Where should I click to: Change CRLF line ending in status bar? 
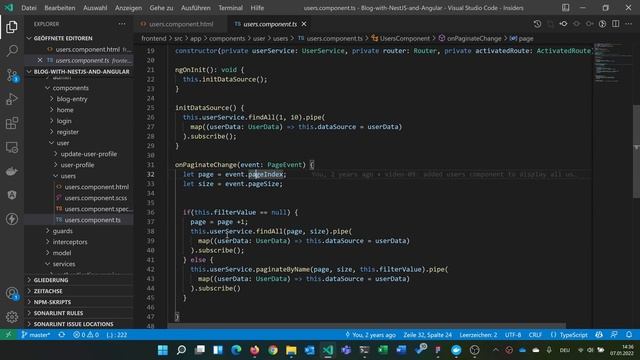point(535,335)
